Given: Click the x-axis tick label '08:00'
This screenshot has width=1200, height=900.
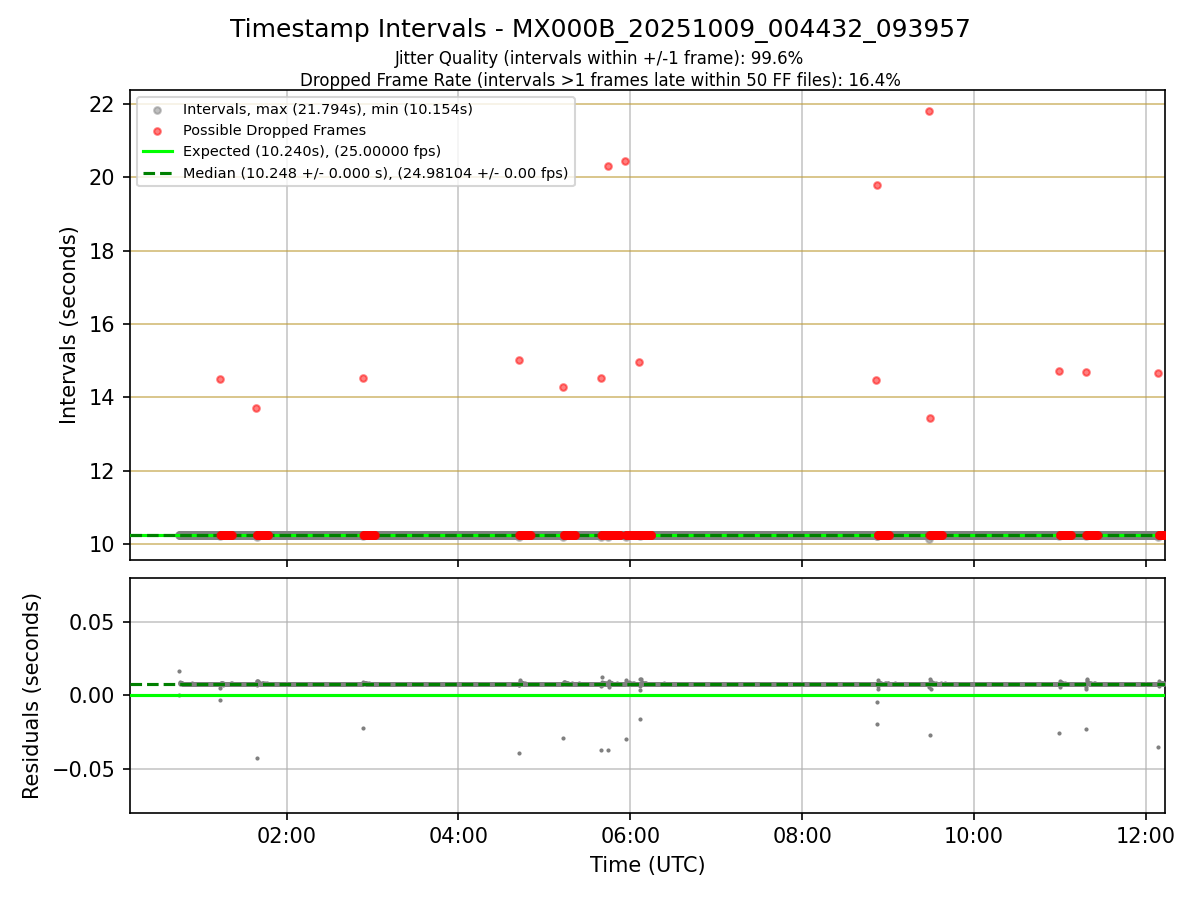Looking at the screenshot, I should click(x=802, y=835).
